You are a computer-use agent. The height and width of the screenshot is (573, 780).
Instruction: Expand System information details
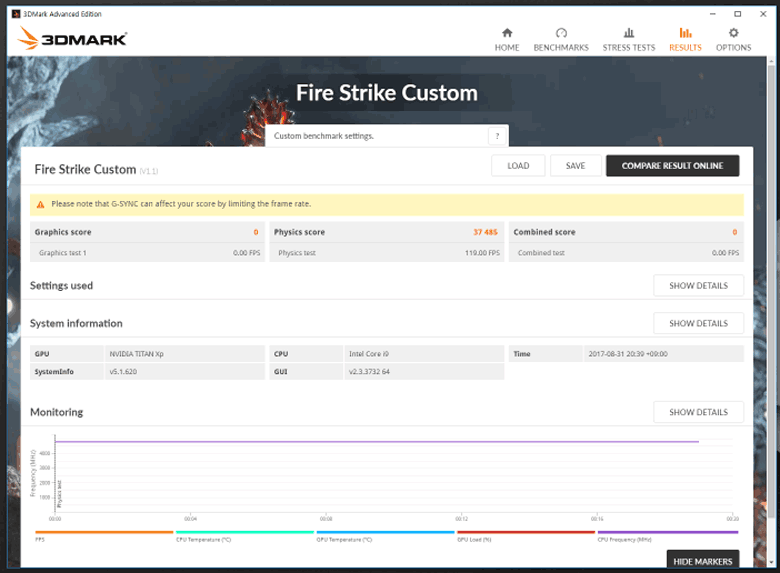pos(698,324)
